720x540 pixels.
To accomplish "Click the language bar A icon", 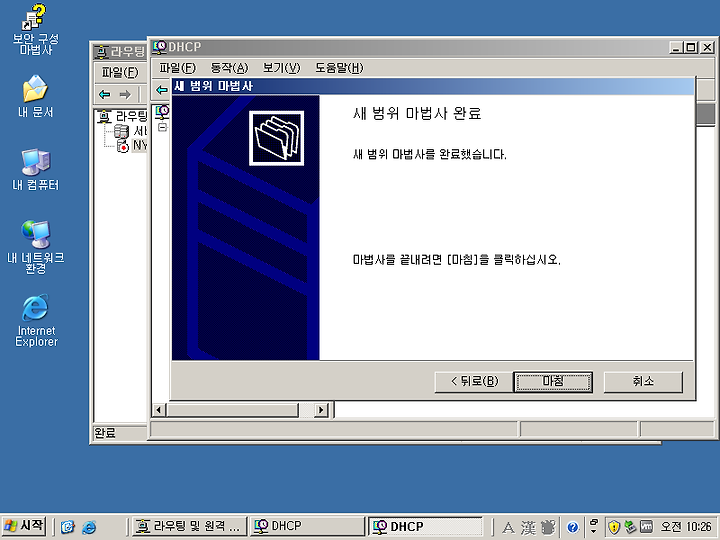I will (508, 528).
